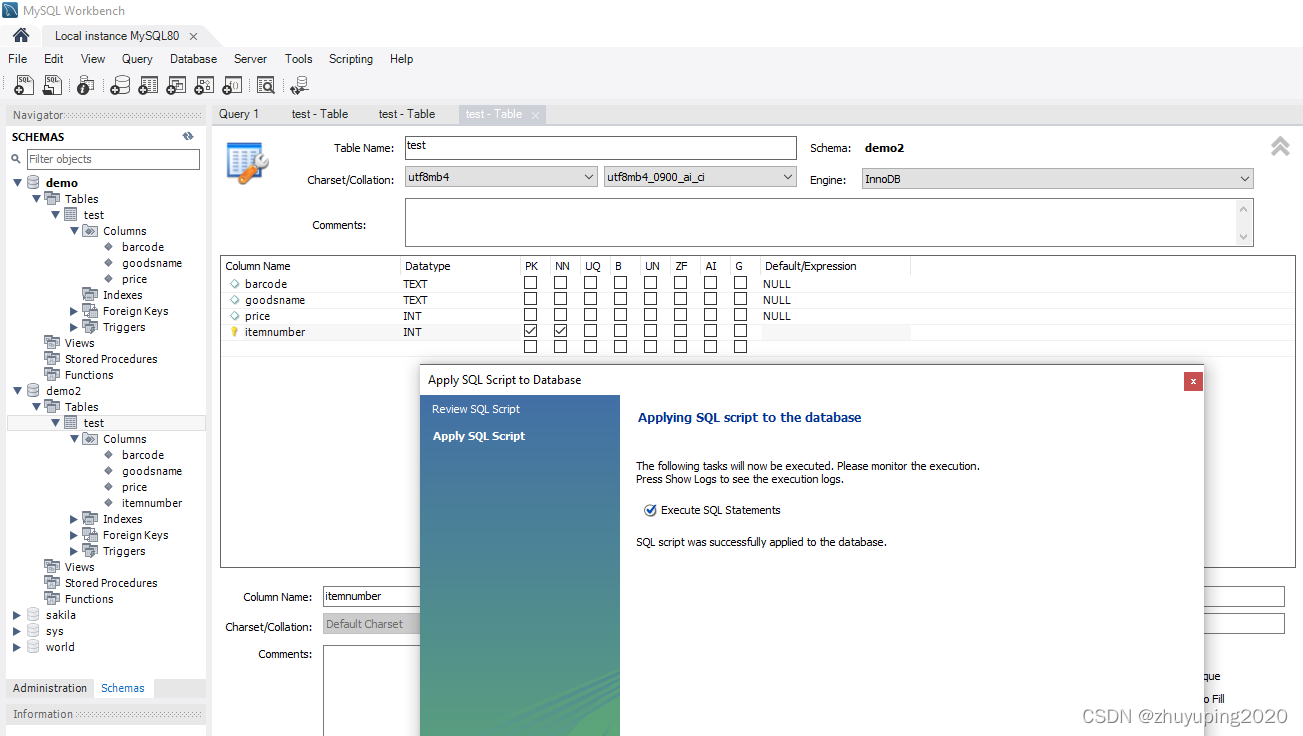Collapse the demo schema tree node
Image resolution: width=1303 pixels, height=736 pixels.
point(17,183)
